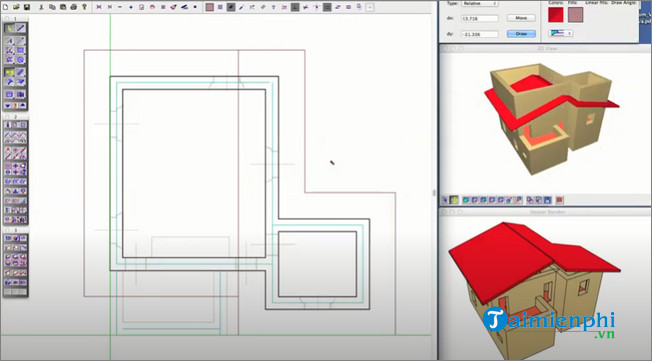The width and height of the screenshot is (652, 361).
Task: Click the dy value input field
Action: coord(479,34)
